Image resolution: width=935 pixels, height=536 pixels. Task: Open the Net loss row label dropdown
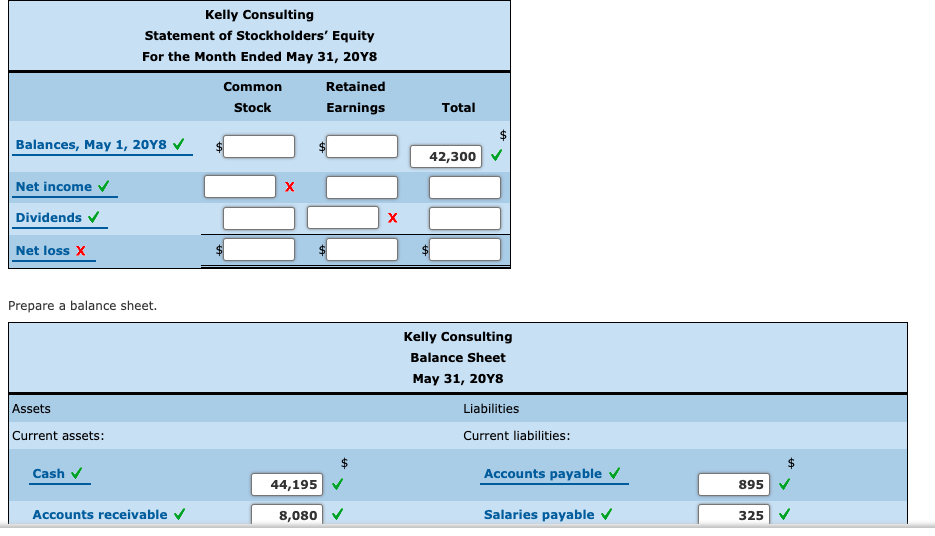coord(43,251)
